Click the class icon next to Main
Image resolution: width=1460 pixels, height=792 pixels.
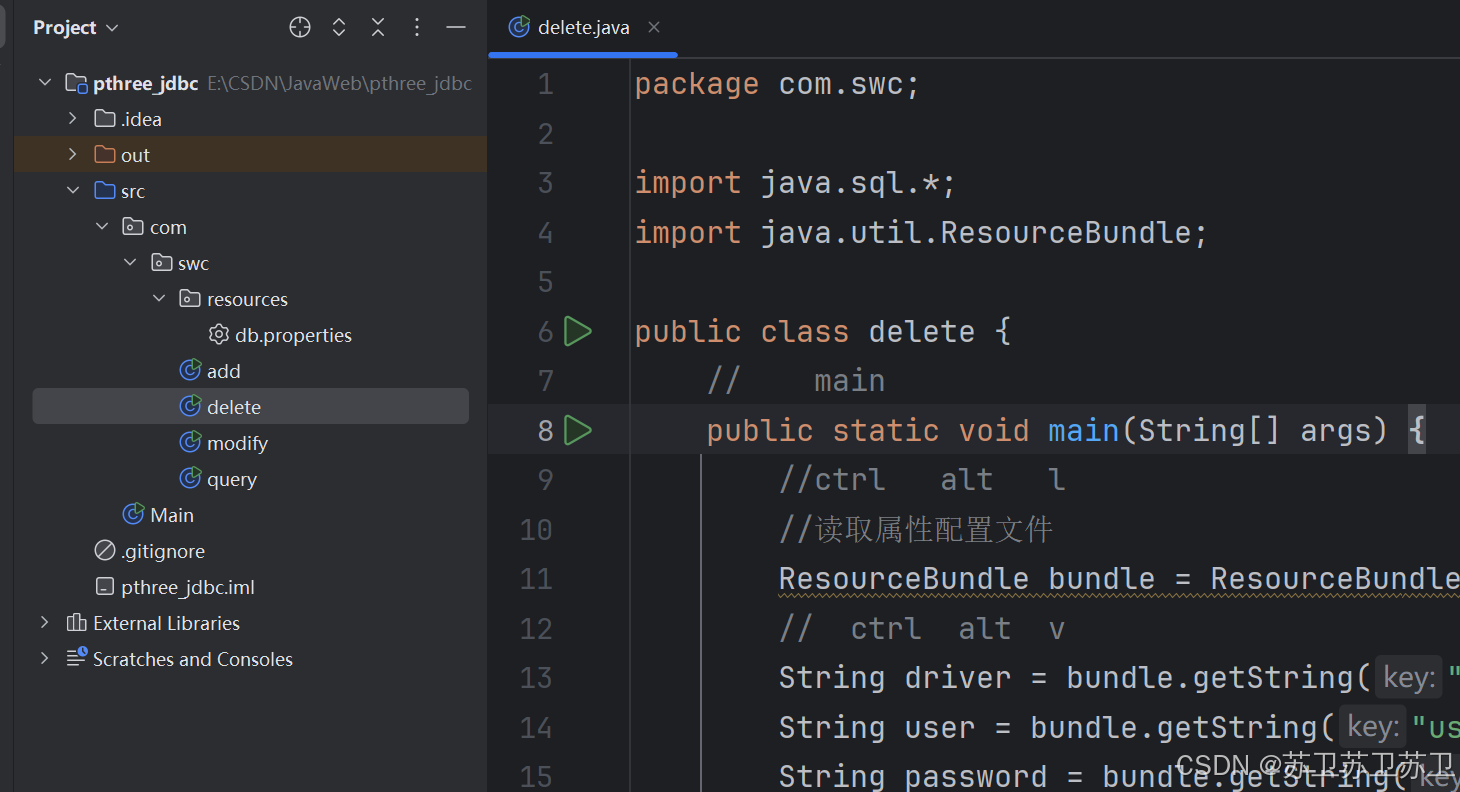click(133, 515)
